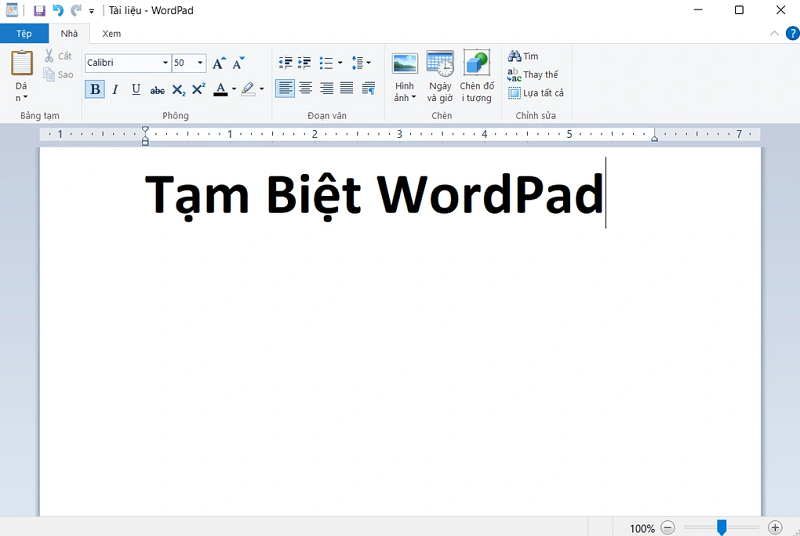800x536 pixels.
Task: Click the WordPad application icon in title bar
Action: coord(12,10)
